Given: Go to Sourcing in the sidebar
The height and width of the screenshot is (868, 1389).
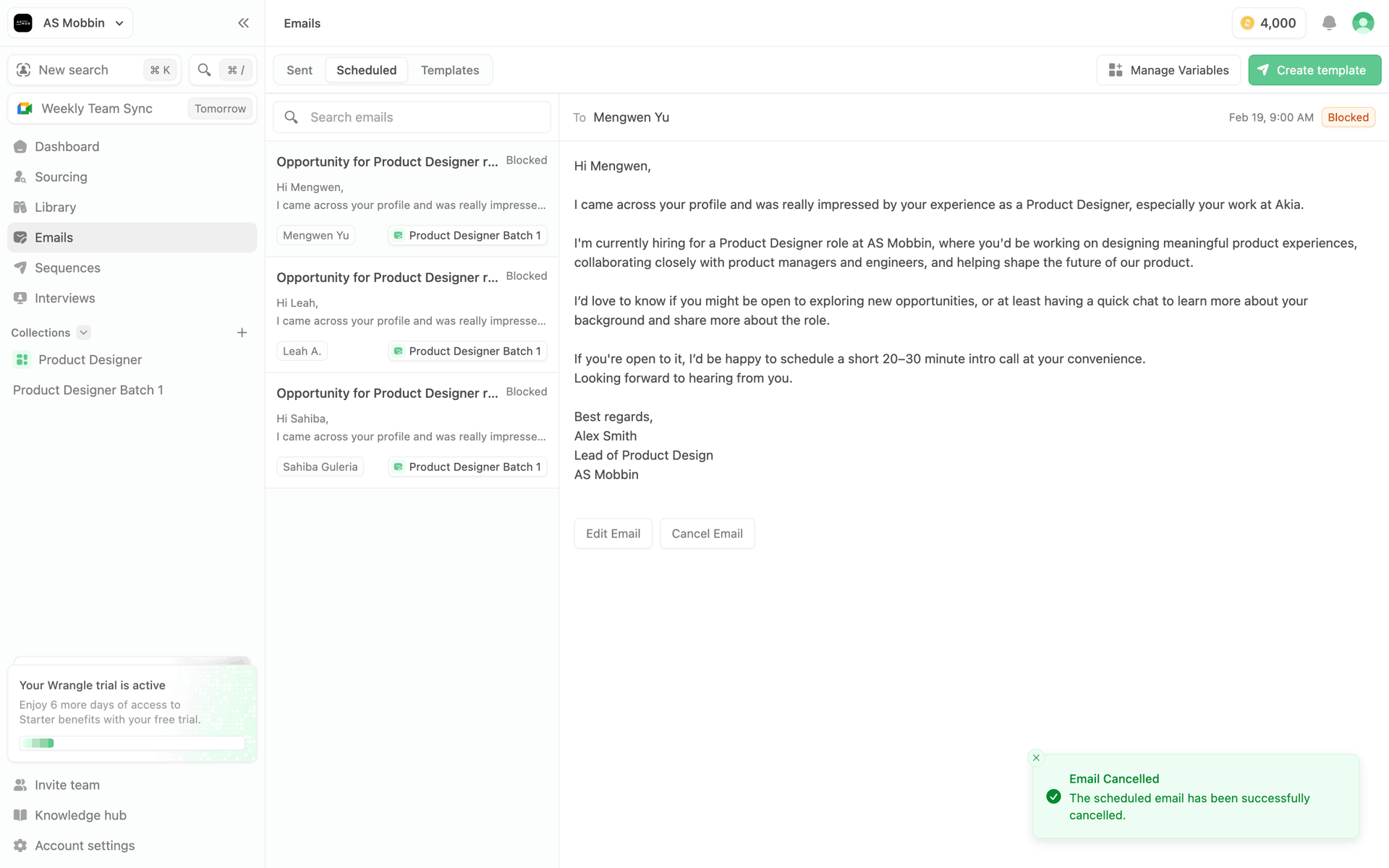Looking at the screenshot, I should (x=132, y=177).
